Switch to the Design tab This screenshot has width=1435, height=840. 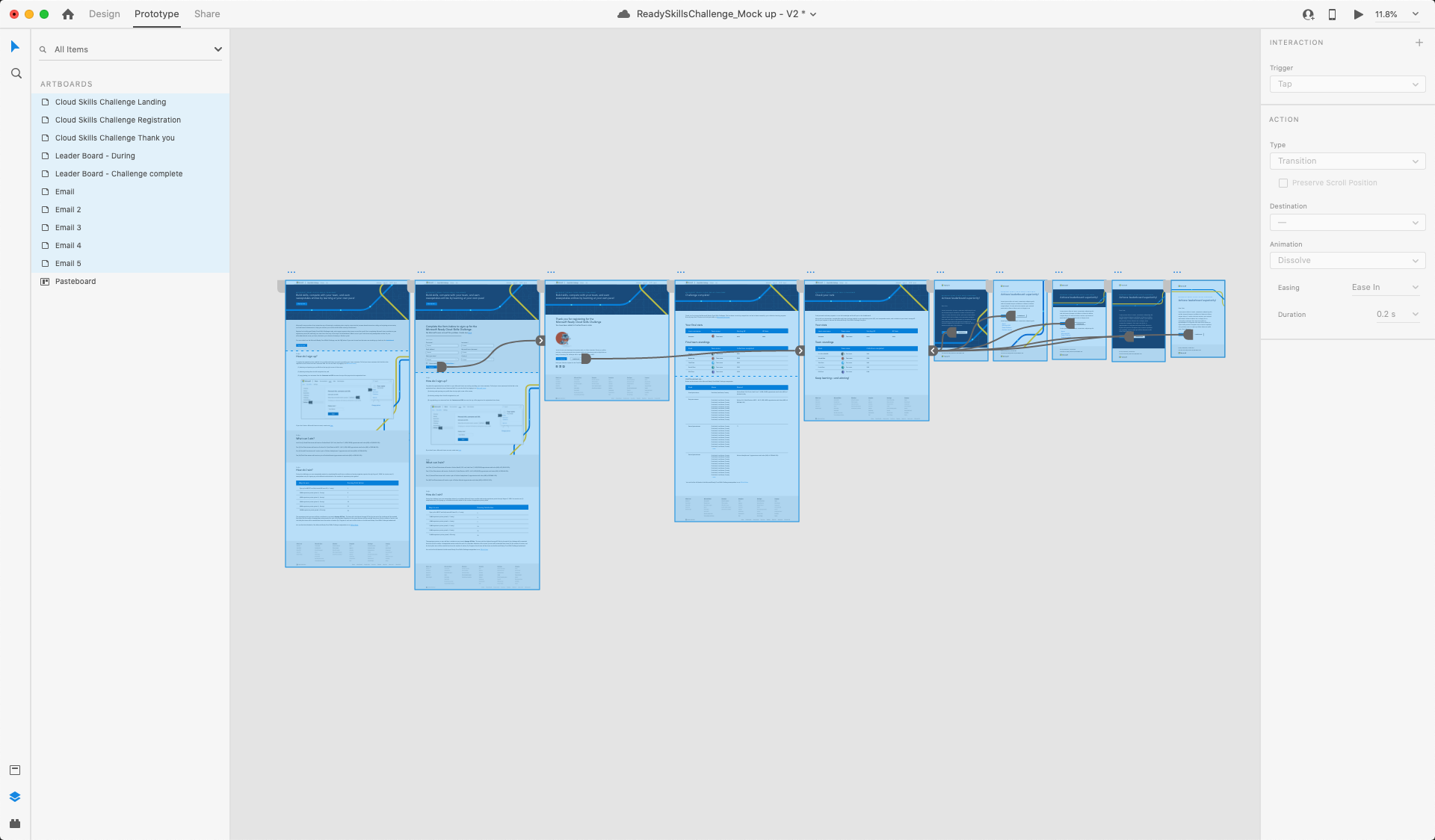pyautogui.click(x=104, y=14)
